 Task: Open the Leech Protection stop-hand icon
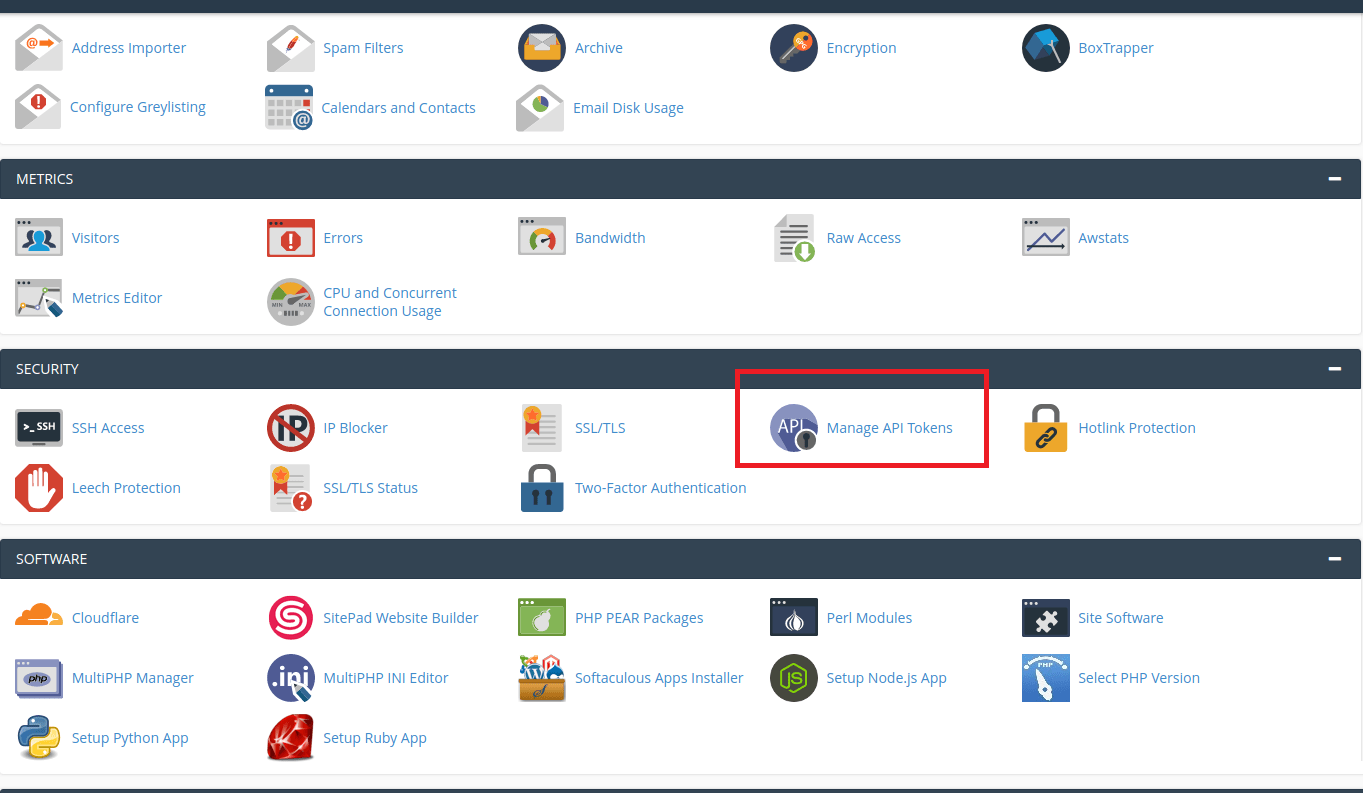pyautogui.click(x=39, y=488)
